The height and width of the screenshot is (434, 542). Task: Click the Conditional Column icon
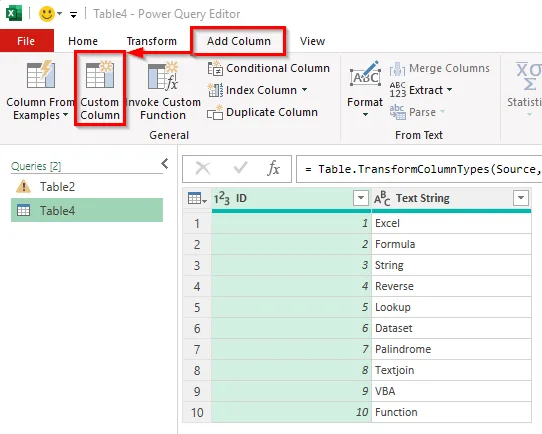click(215, 68)
